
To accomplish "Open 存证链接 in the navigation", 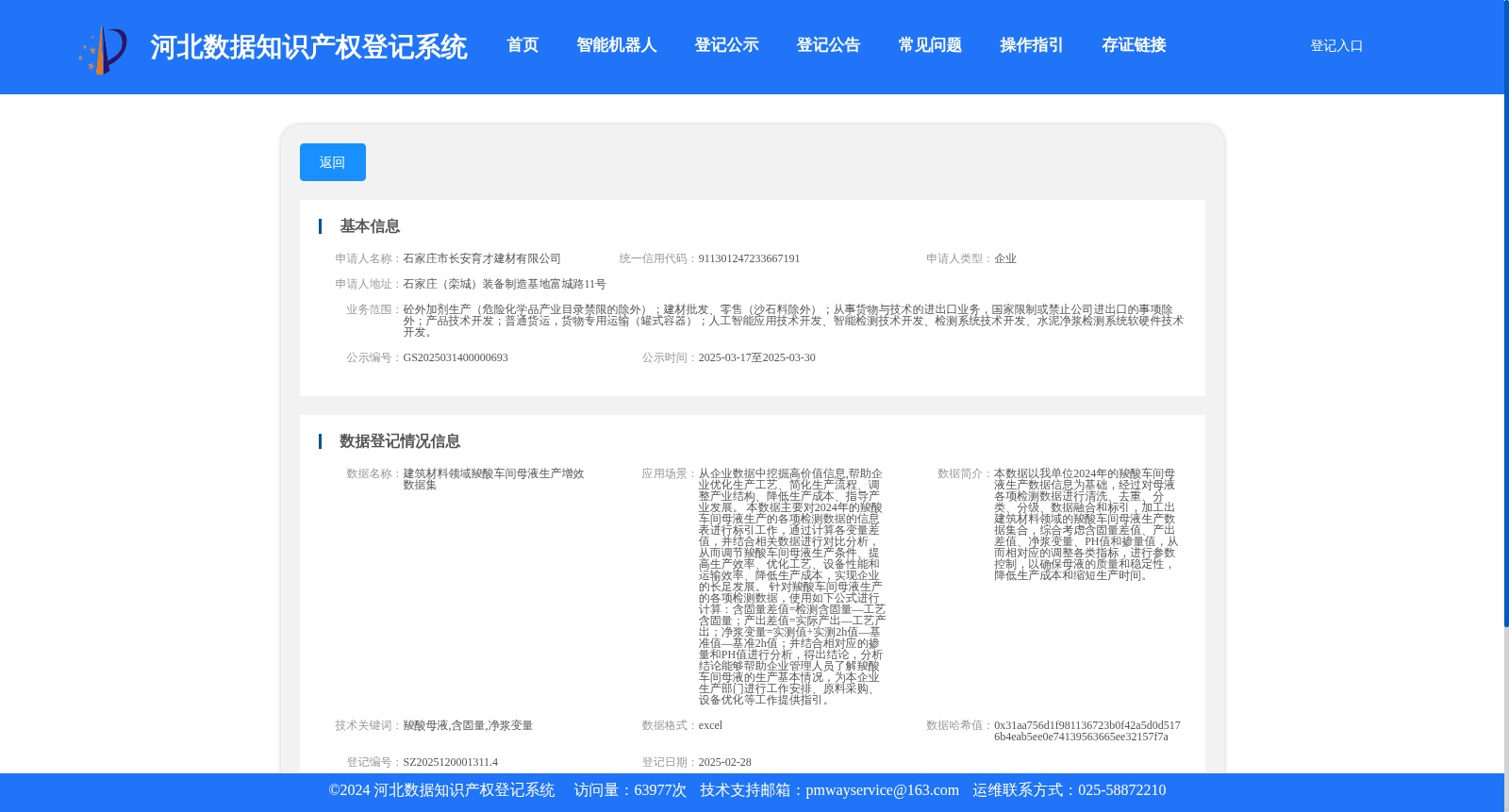I will click(1134, 45).
